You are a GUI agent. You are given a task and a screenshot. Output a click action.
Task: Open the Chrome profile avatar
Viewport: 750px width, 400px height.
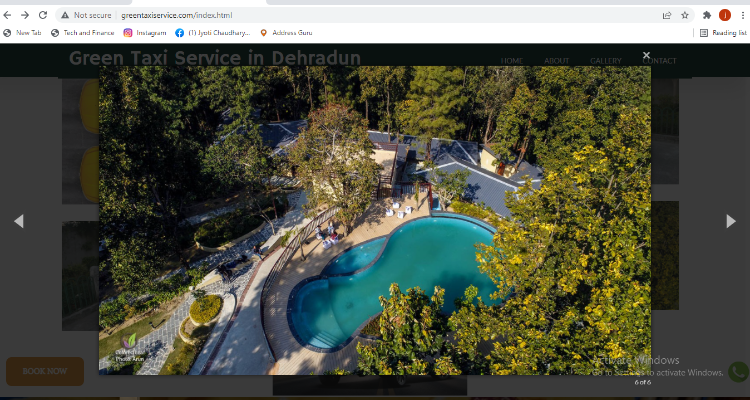point(725,15)
